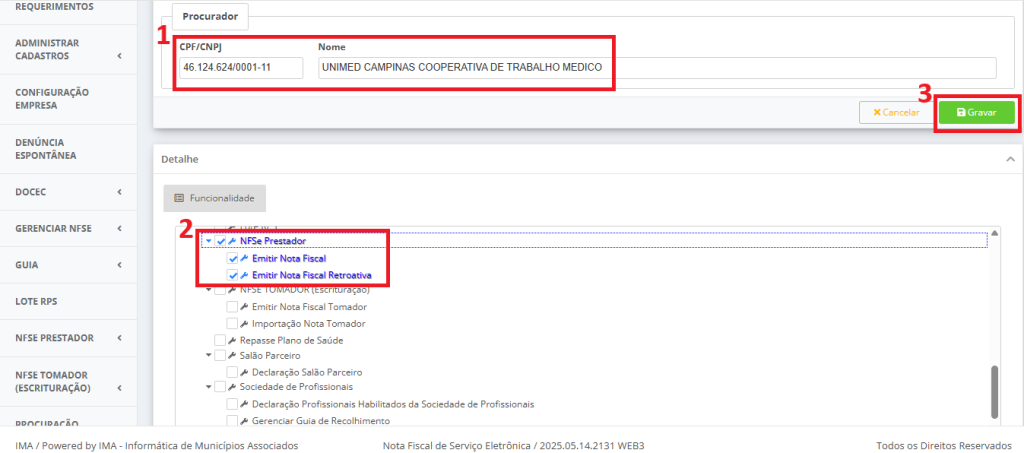
Task: Click Declaração Salão Parceiro label
Action: (x=307, y=372)
